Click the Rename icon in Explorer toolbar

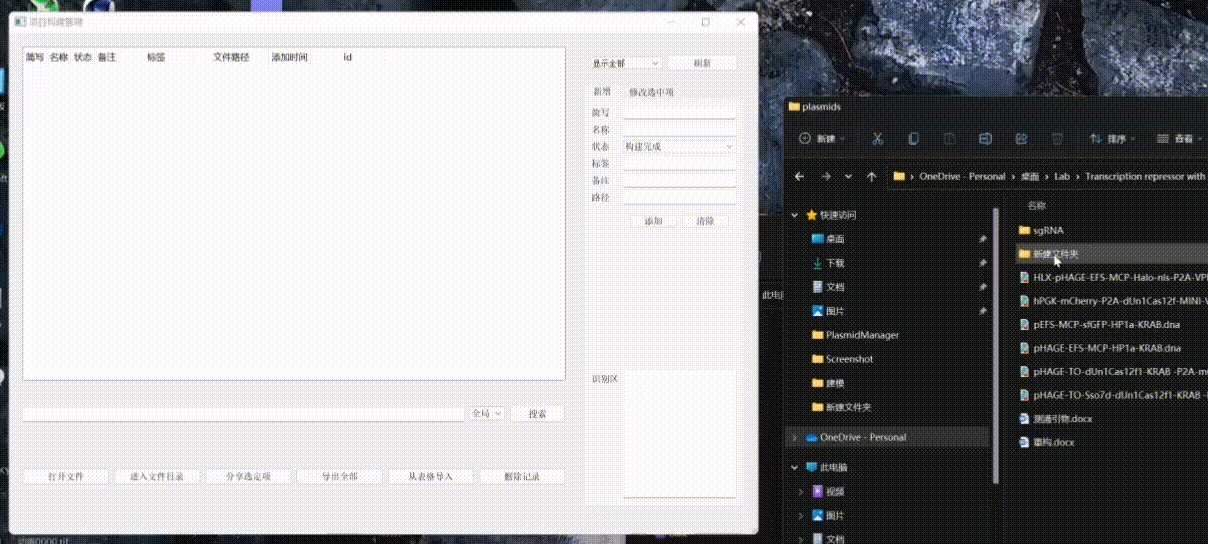(985, 139)
